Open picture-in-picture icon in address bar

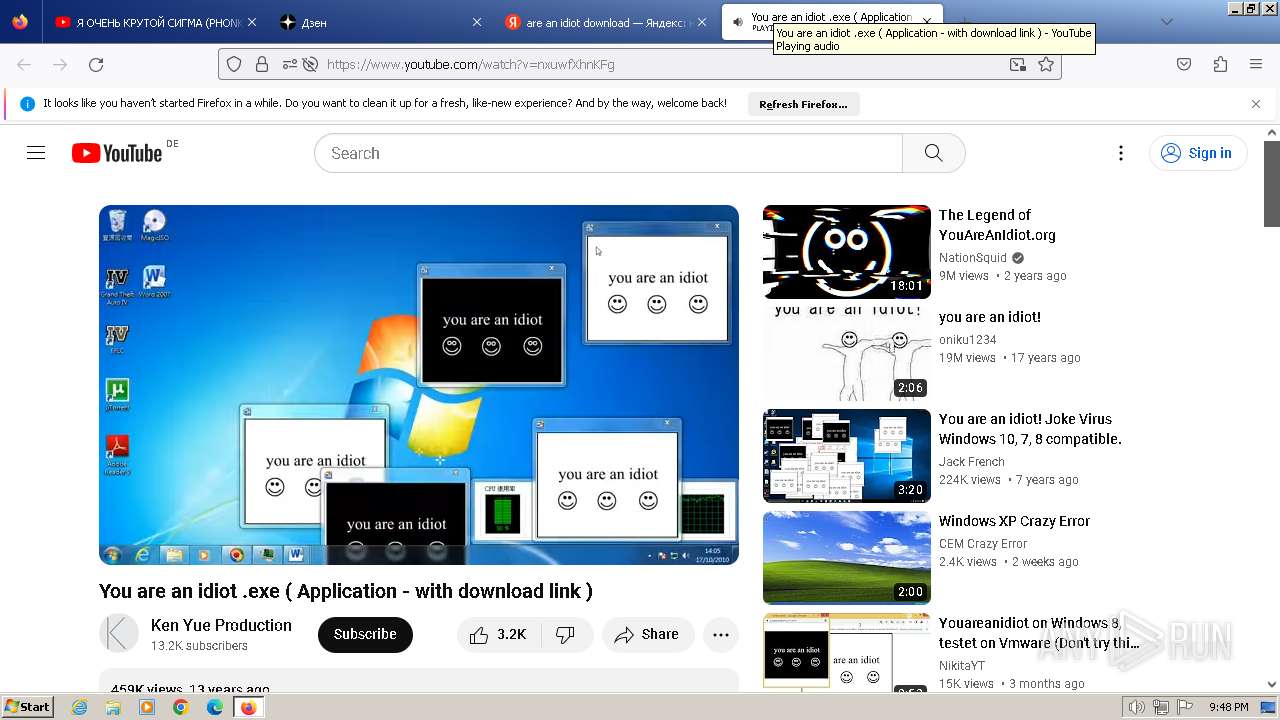(1018, 64)
